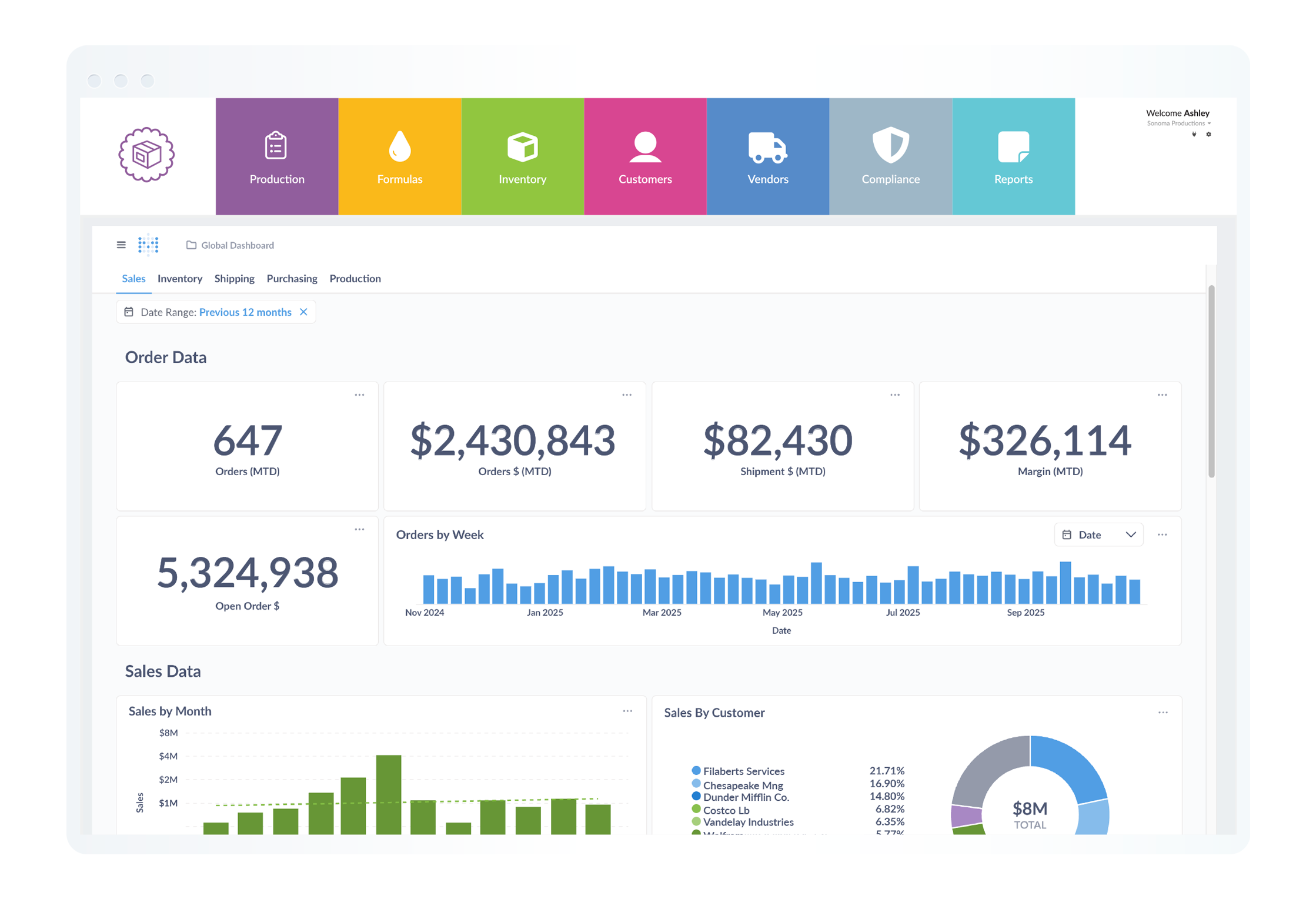Expand the Date dropdown on Orders by Week
The width and height of the screenshot is (1316, 899).
(x=1098, y=534)
